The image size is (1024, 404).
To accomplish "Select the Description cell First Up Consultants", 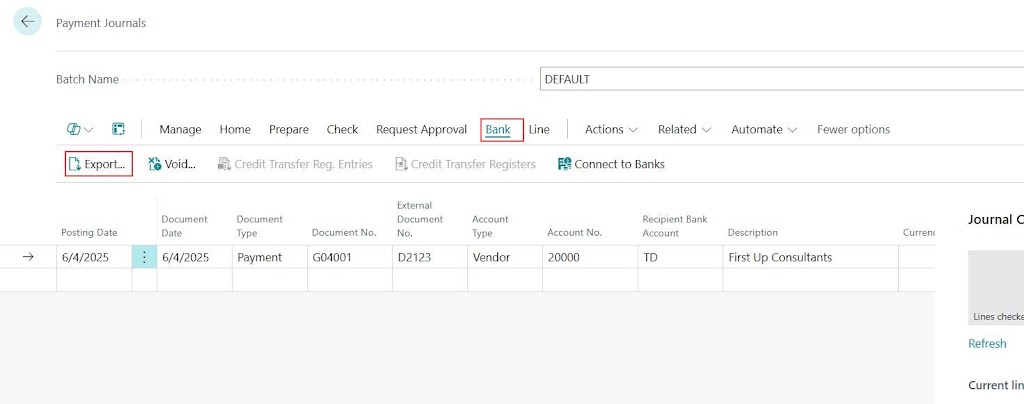I will coord(780,257).
